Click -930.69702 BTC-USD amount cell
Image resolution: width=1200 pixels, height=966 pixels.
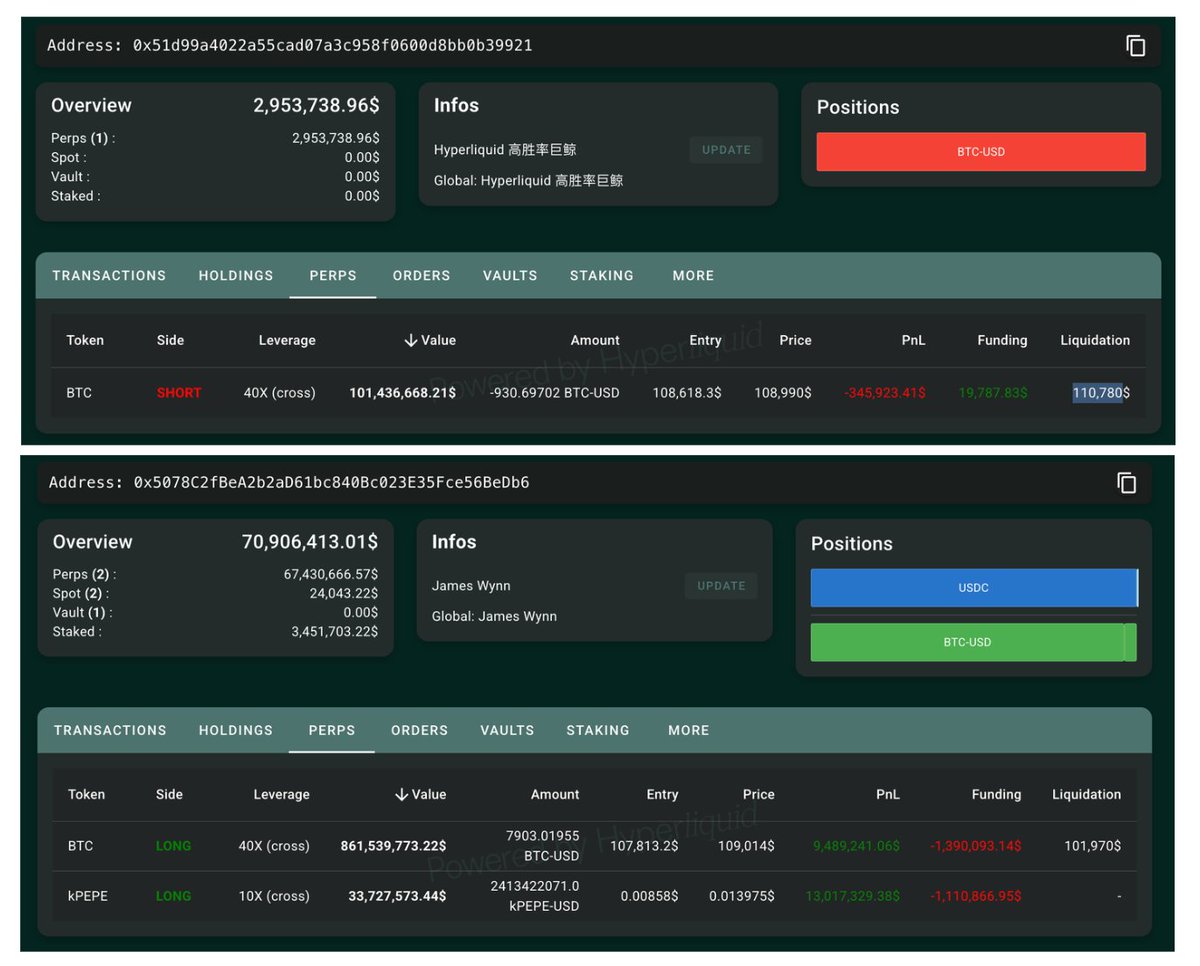click(555, 393)
